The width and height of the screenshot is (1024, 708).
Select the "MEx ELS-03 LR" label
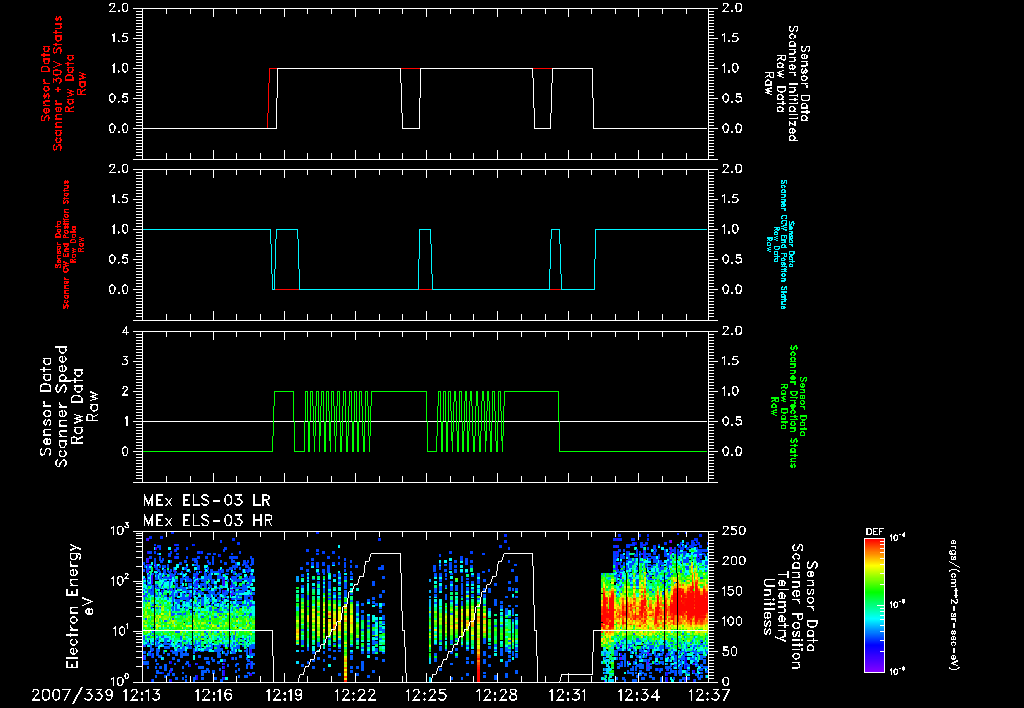pyautogui.click(x=206, y=501)
